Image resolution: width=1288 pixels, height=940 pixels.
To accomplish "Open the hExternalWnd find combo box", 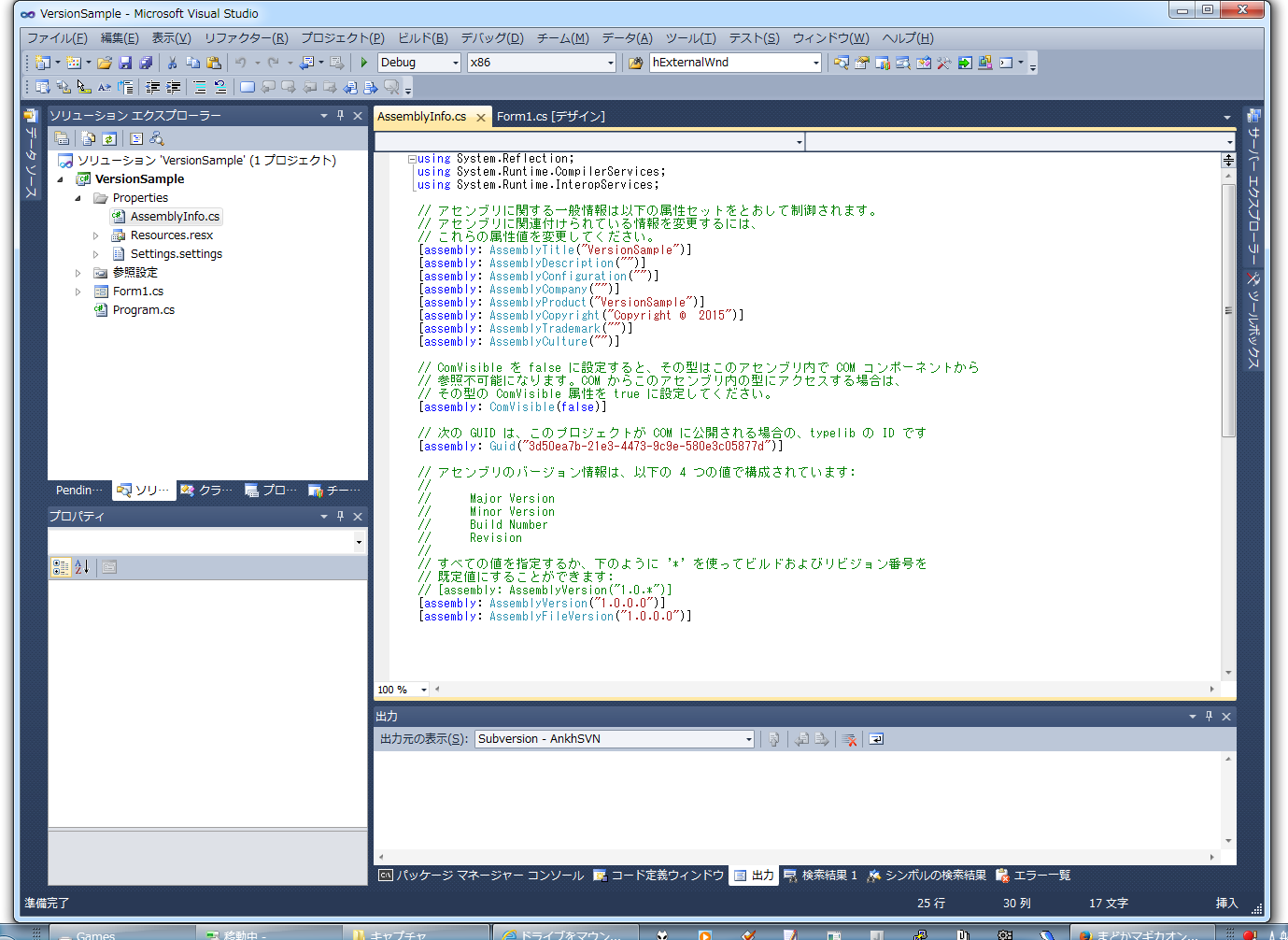I will point(815,63).
